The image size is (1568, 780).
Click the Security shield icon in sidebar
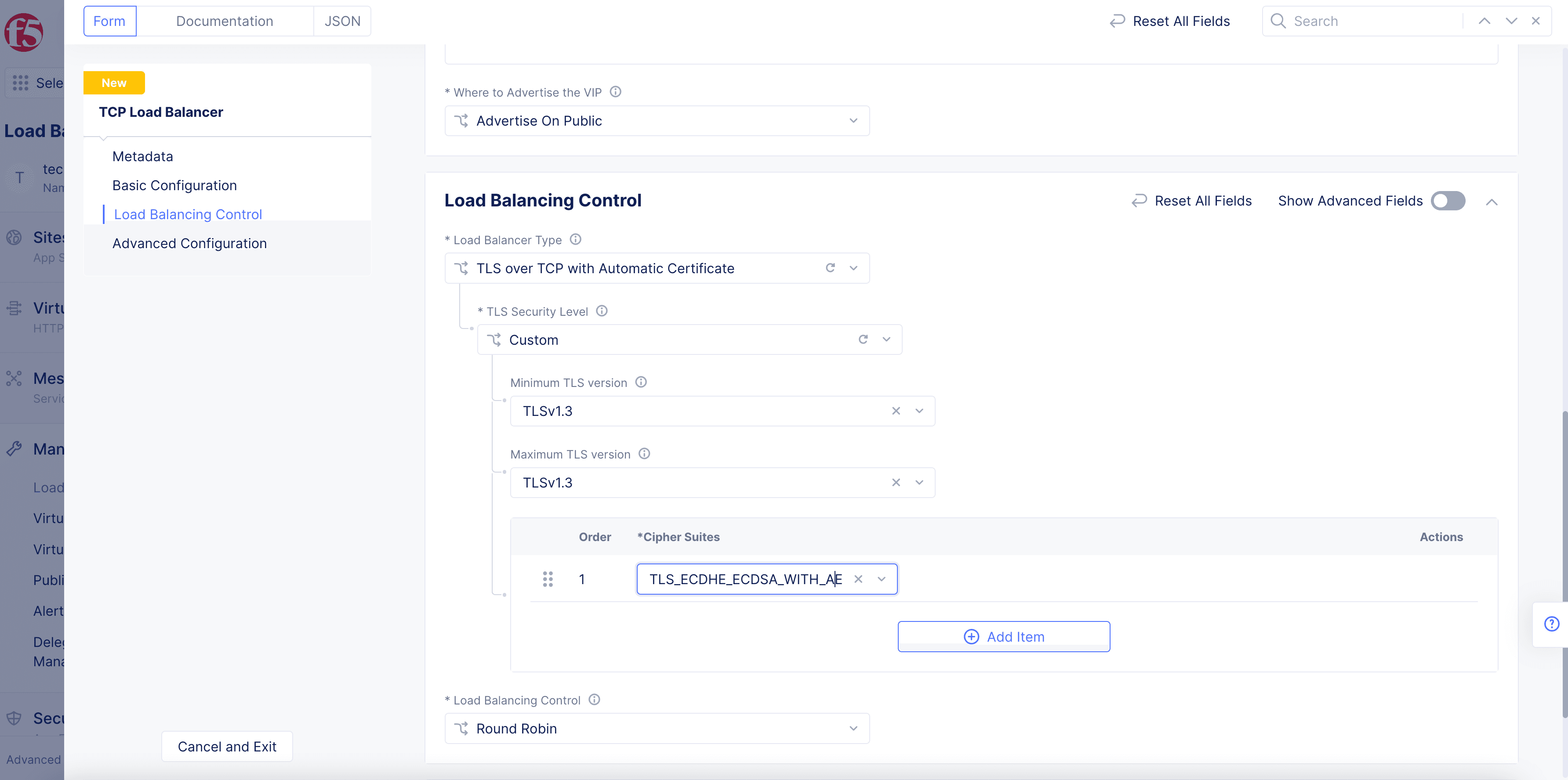click(14, 719)
